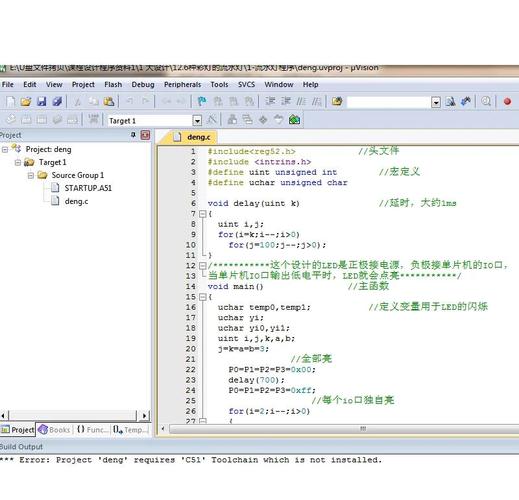Viewport: 519px width, 500px height.
Task: Open Target Options wand icon
Action: click(212, 119)
